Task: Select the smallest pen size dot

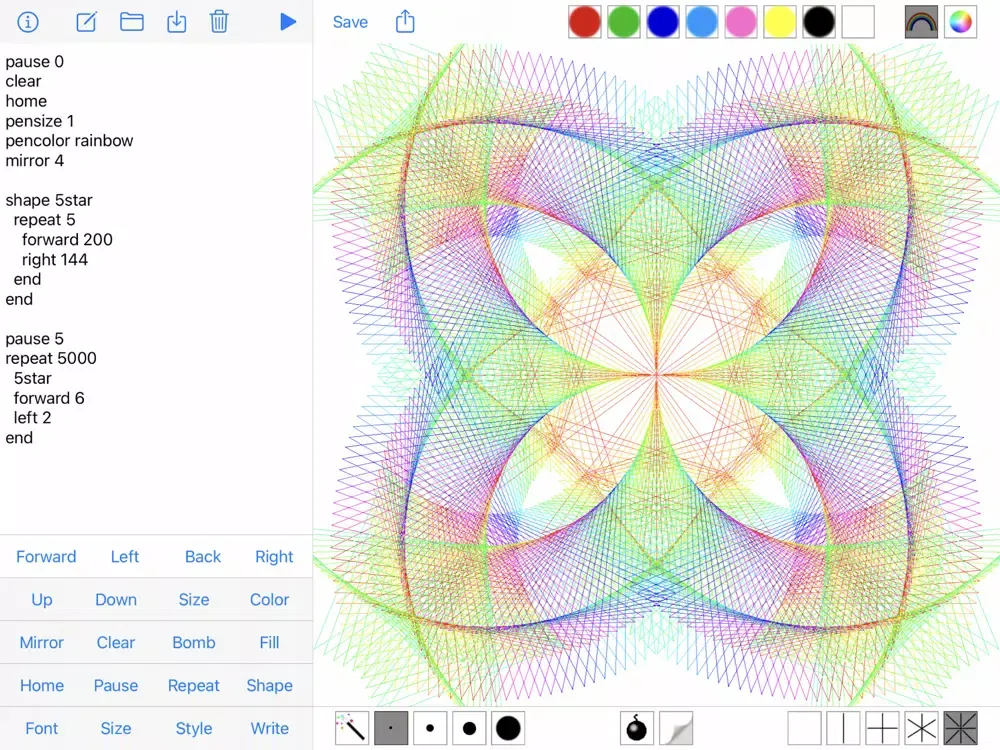Action: (391, 728)
